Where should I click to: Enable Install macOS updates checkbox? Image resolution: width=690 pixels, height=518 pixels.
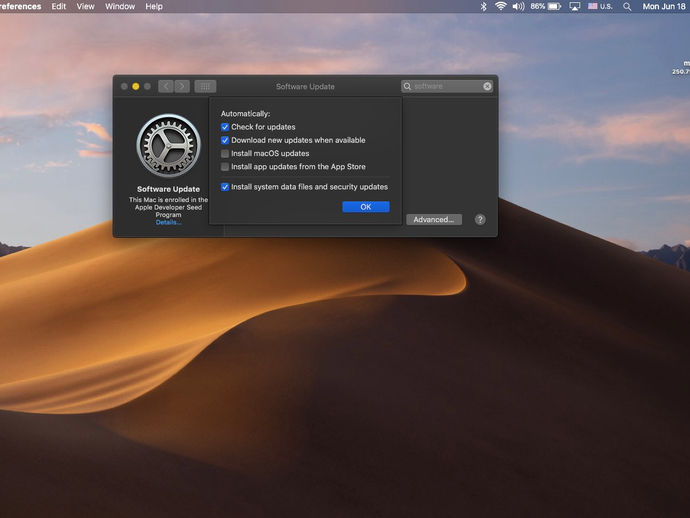pyautogui.click(x=225, y=154)
